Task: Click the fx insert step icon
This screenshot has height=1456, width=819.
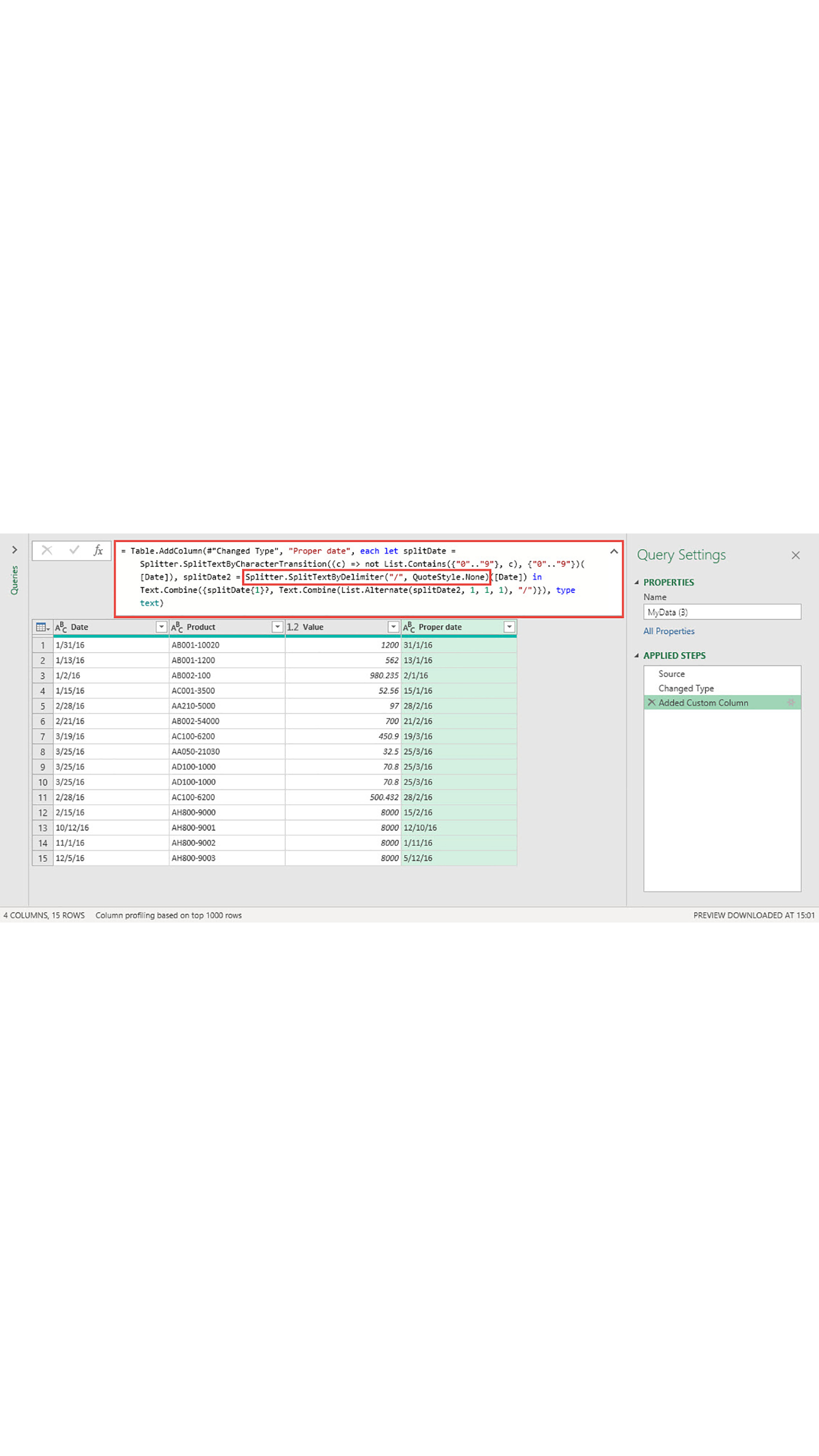Action: coord(98,550)
